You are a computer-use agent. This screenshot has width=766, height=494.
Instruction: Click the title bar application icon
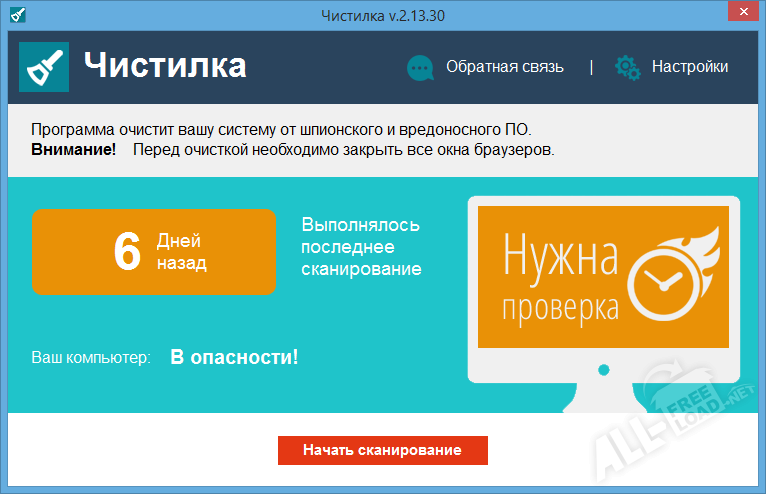point(14,15)
